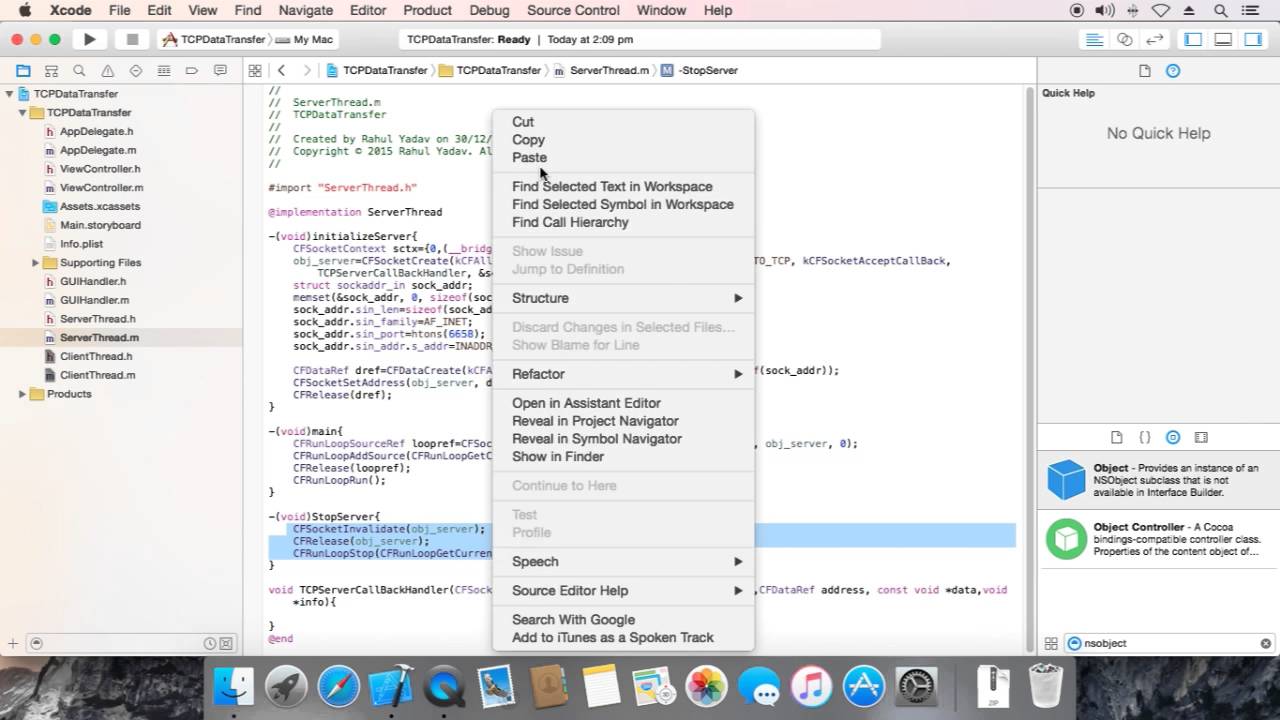Image resolution: width=1280 pixels, height=720 pixels.
Task: Open the Symbol navigator tab
Action: 51,71
